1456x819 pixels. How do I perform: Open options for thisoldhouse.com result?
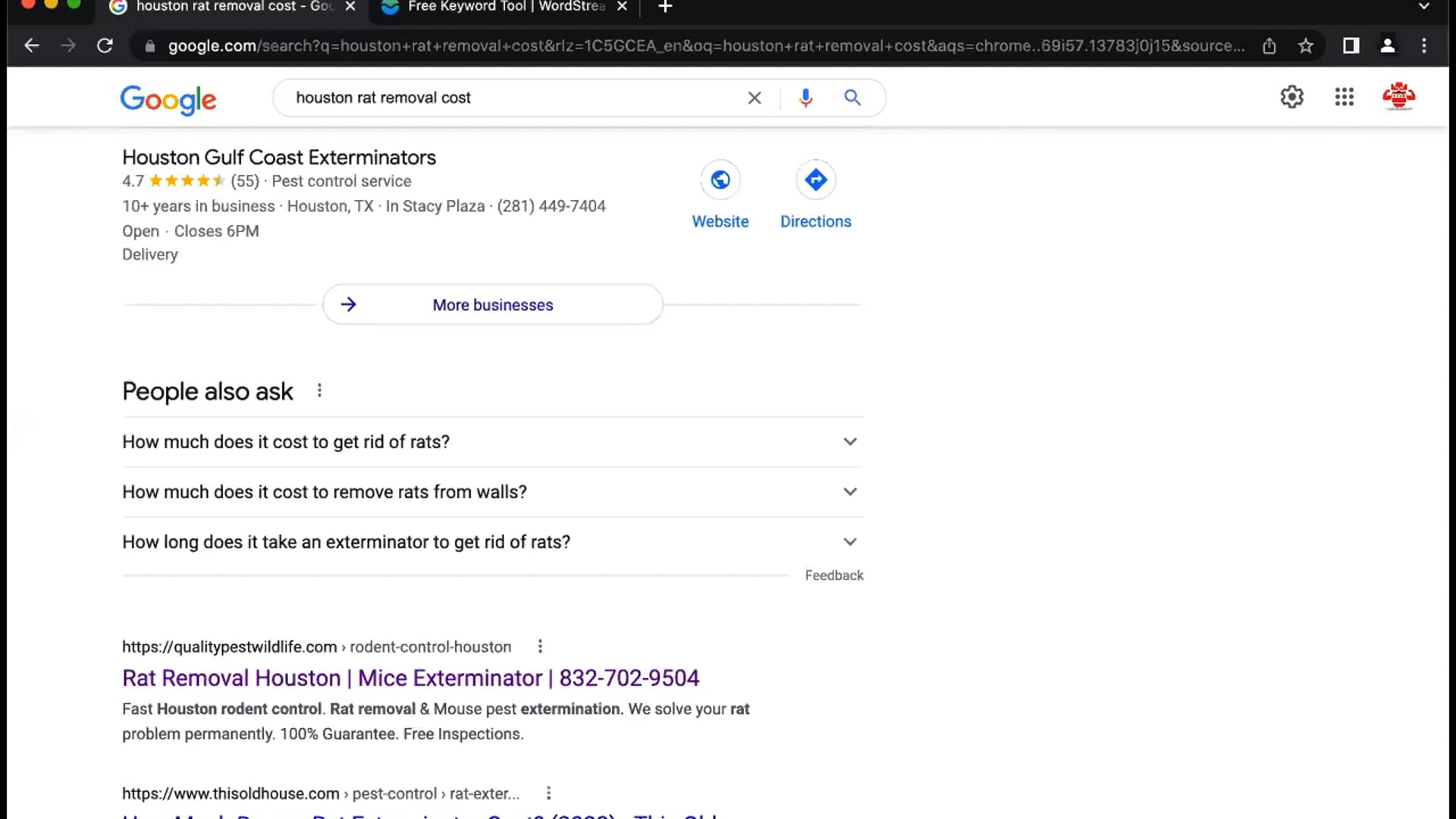tap(548, 793)
